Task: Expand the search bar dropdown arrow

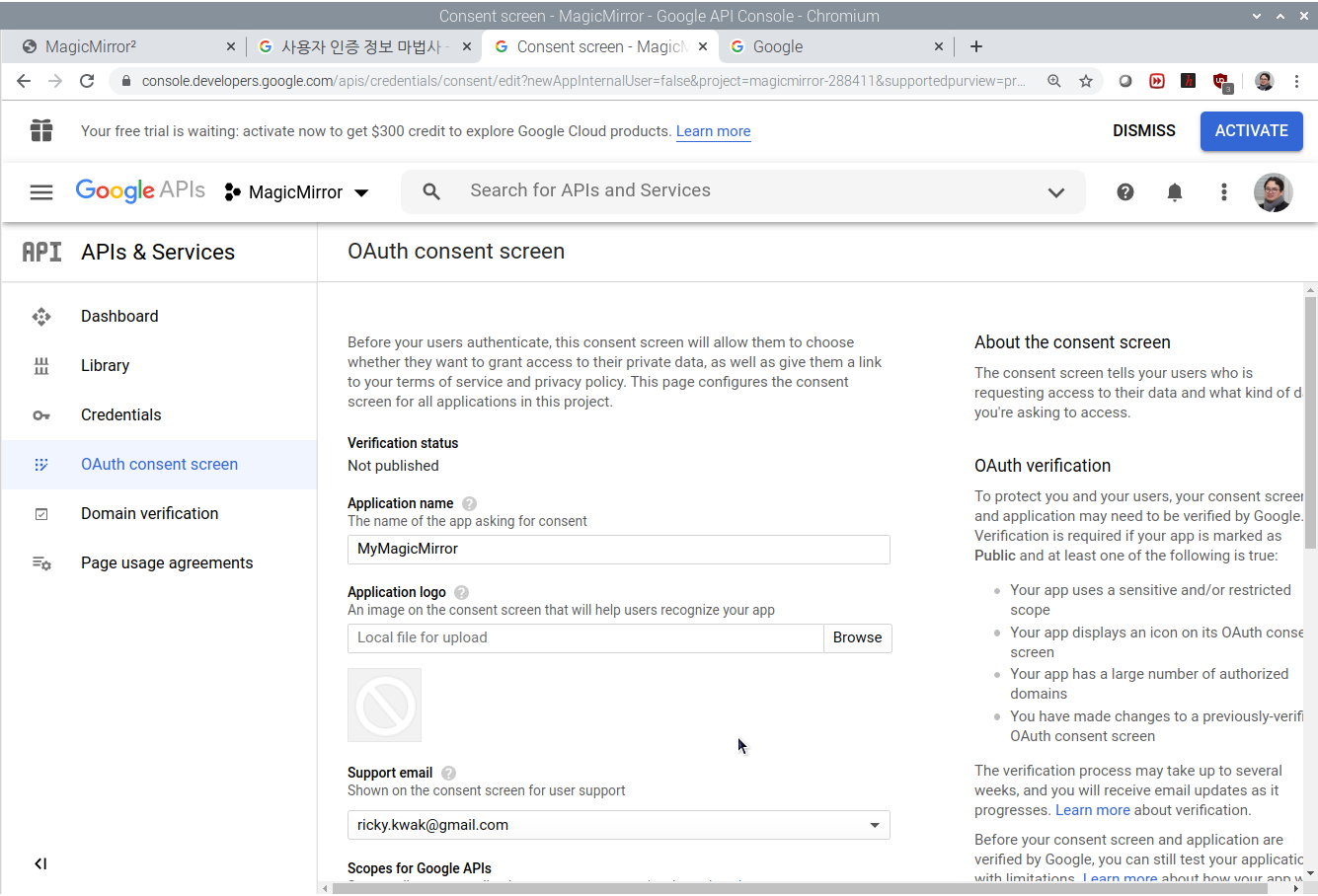Action: coord(1056,192)
